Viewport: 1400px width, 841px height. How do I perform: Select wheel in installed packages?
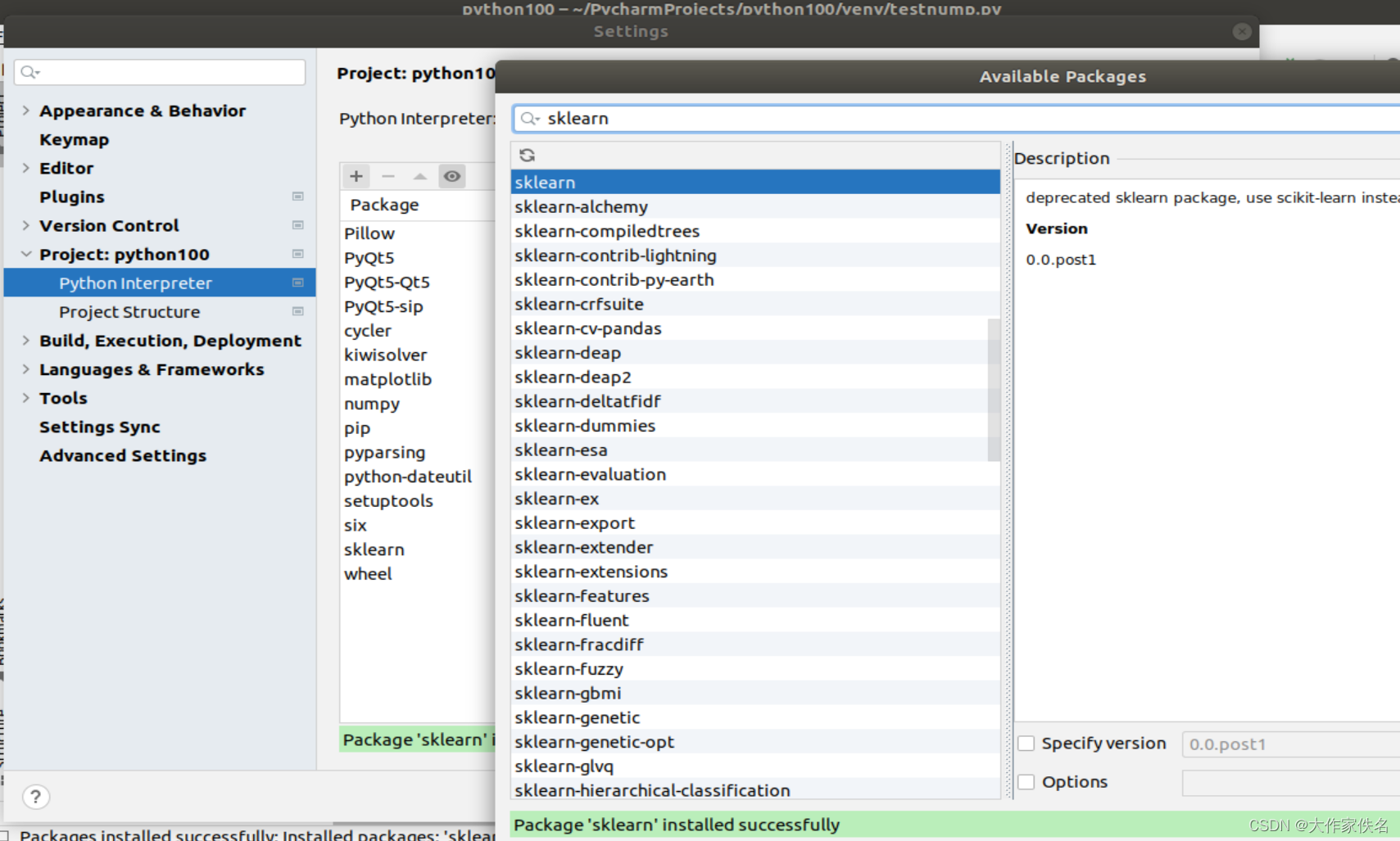point(418,574)
